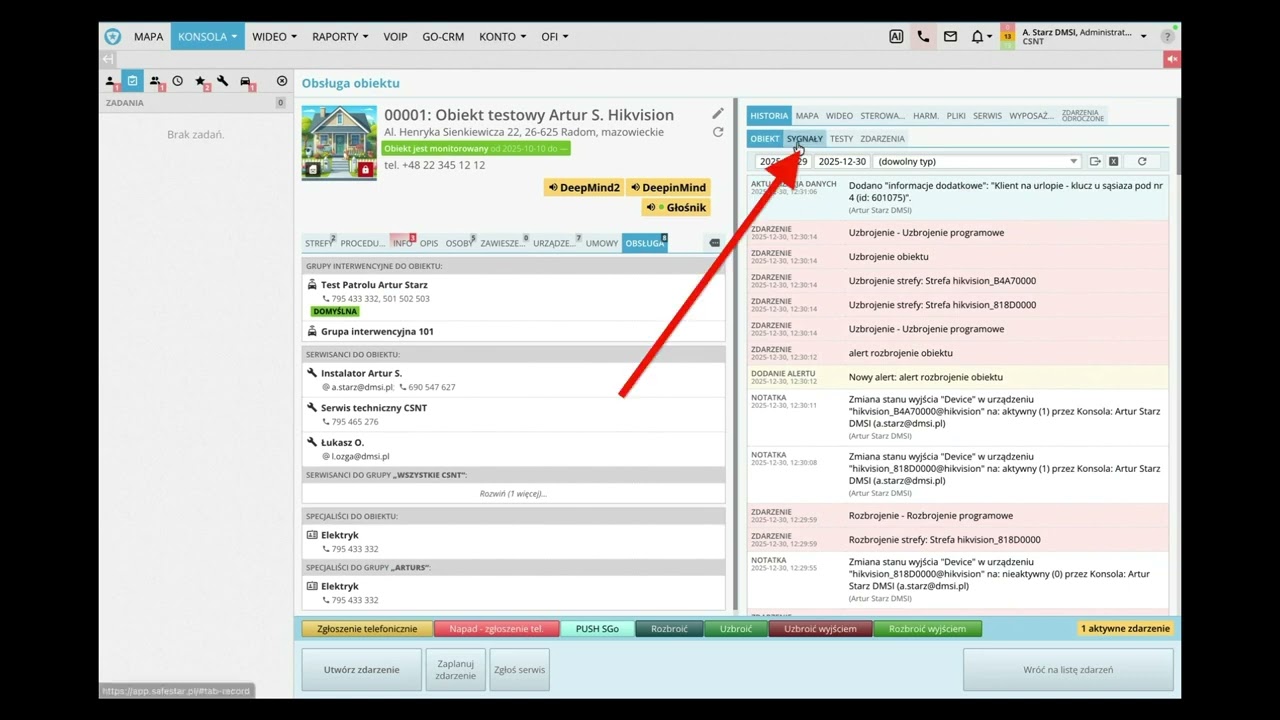Open the clock history icon
The image size is (1280, 720).
coord(177,81)
